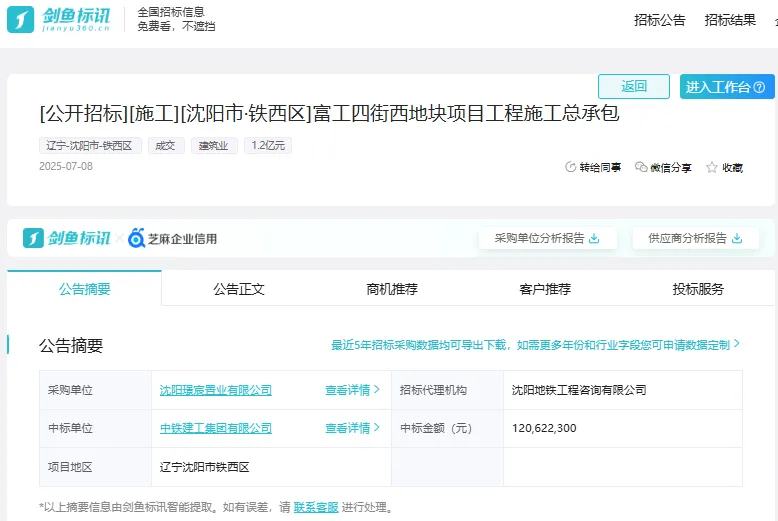
Task: Open the 沈阳璟宸置业有限公司 company link
Action: pyautogui.click(x=216, y=390)
